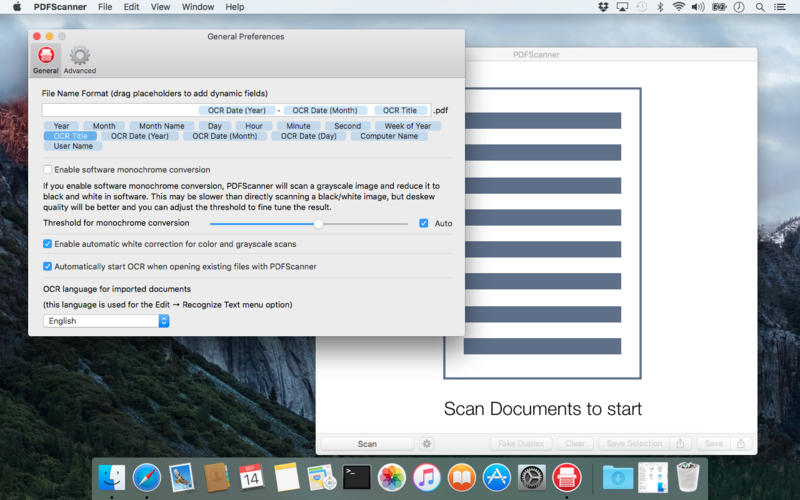
Task: Open the File menu
Action: 105,7
